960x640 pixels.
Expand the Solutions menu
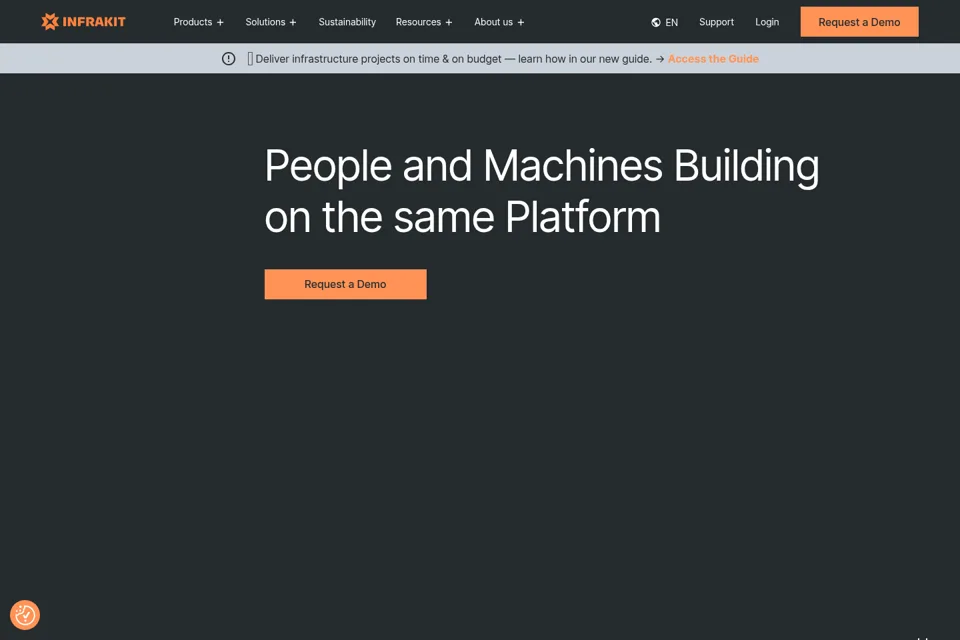pyautogui.click(x=271, y=22)
